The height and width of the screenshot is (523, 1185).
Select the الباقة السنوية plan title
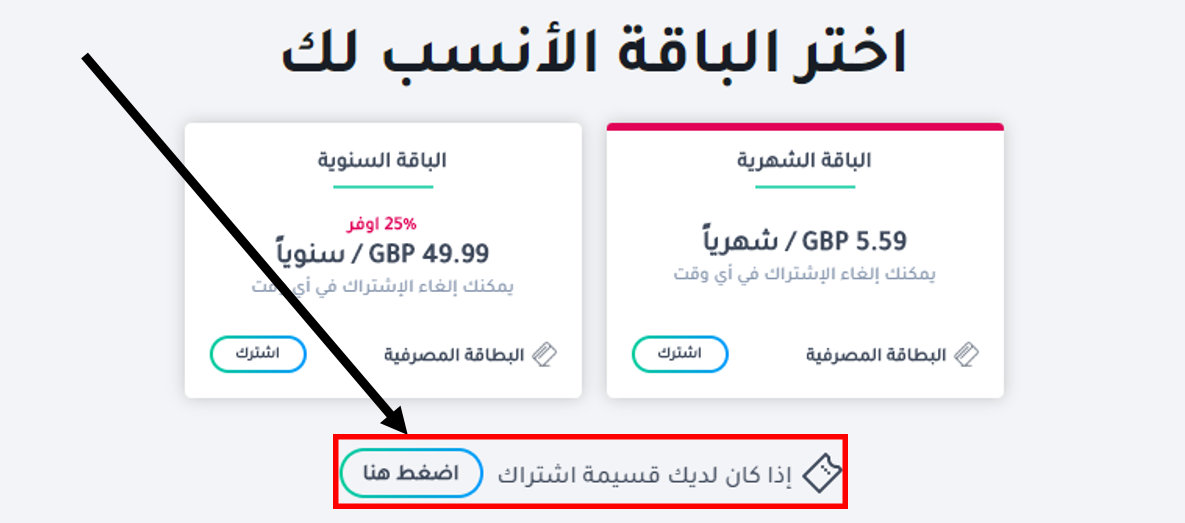click(x=382, y=160)
